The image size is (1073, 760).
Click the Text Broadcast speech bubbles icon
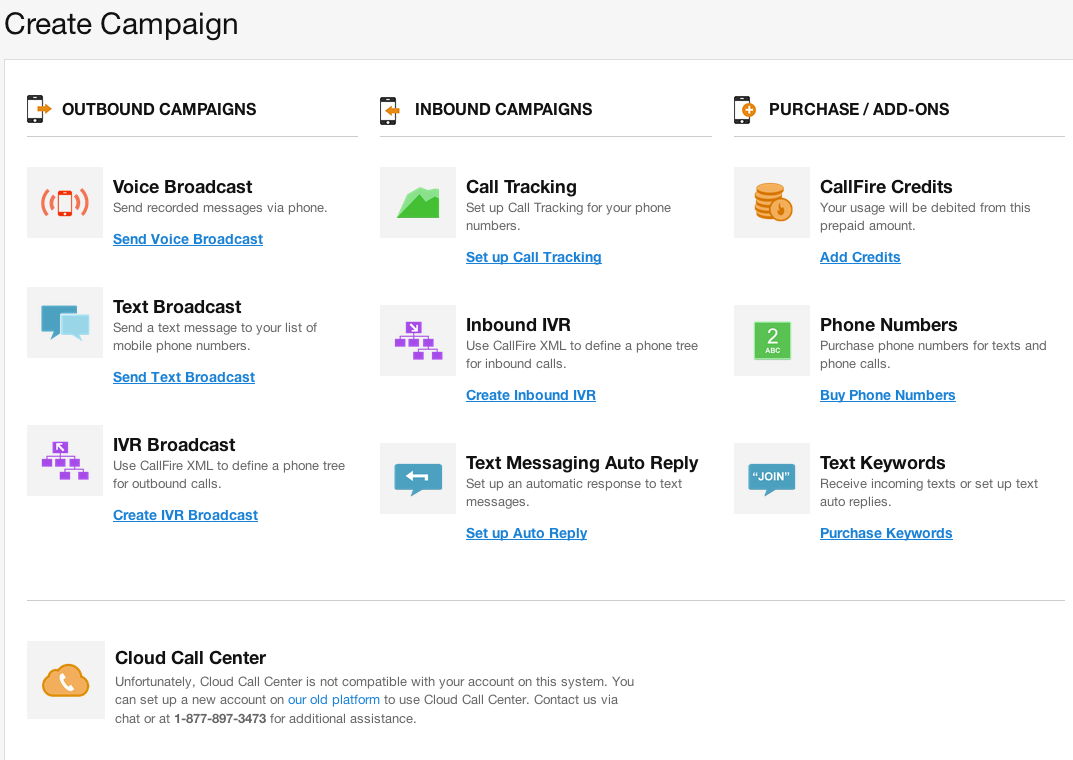(65, 322)
